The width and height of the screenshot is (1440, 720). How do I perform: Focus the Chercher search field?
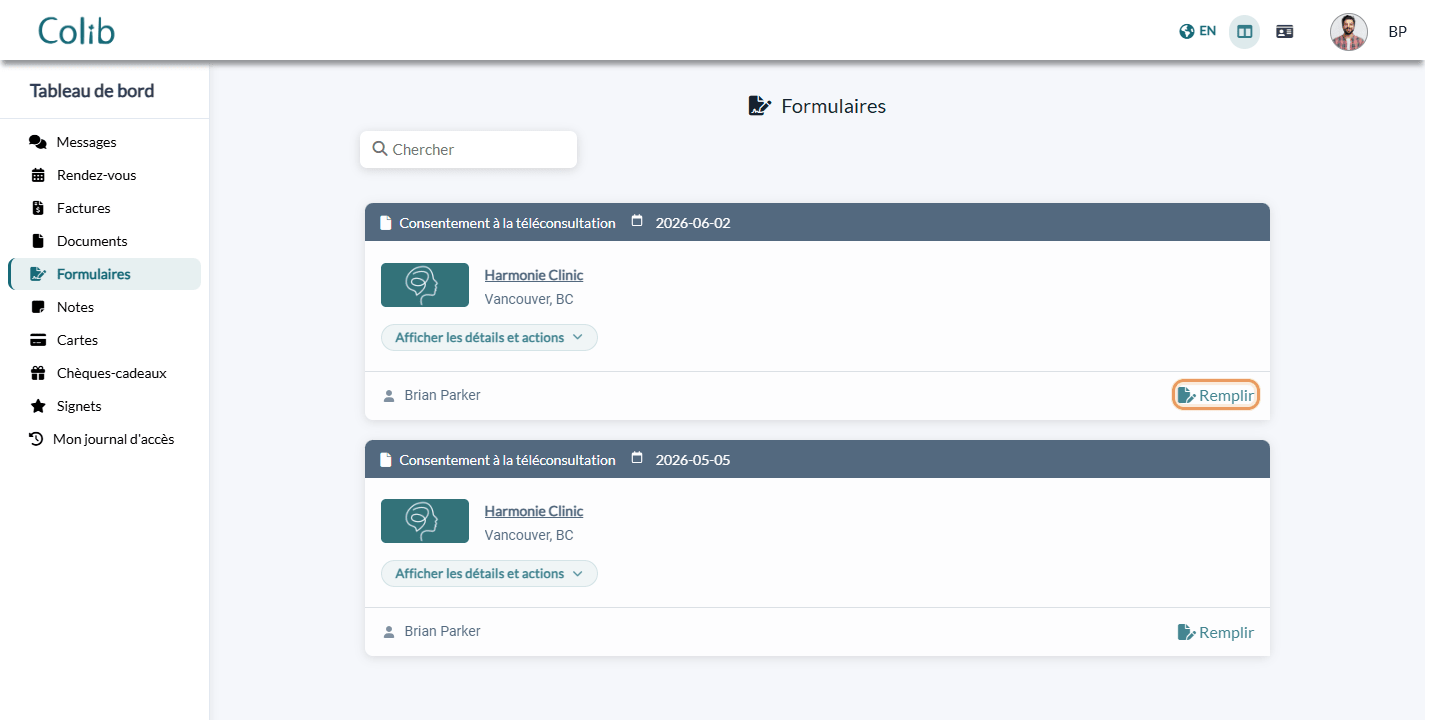[468, 150]
